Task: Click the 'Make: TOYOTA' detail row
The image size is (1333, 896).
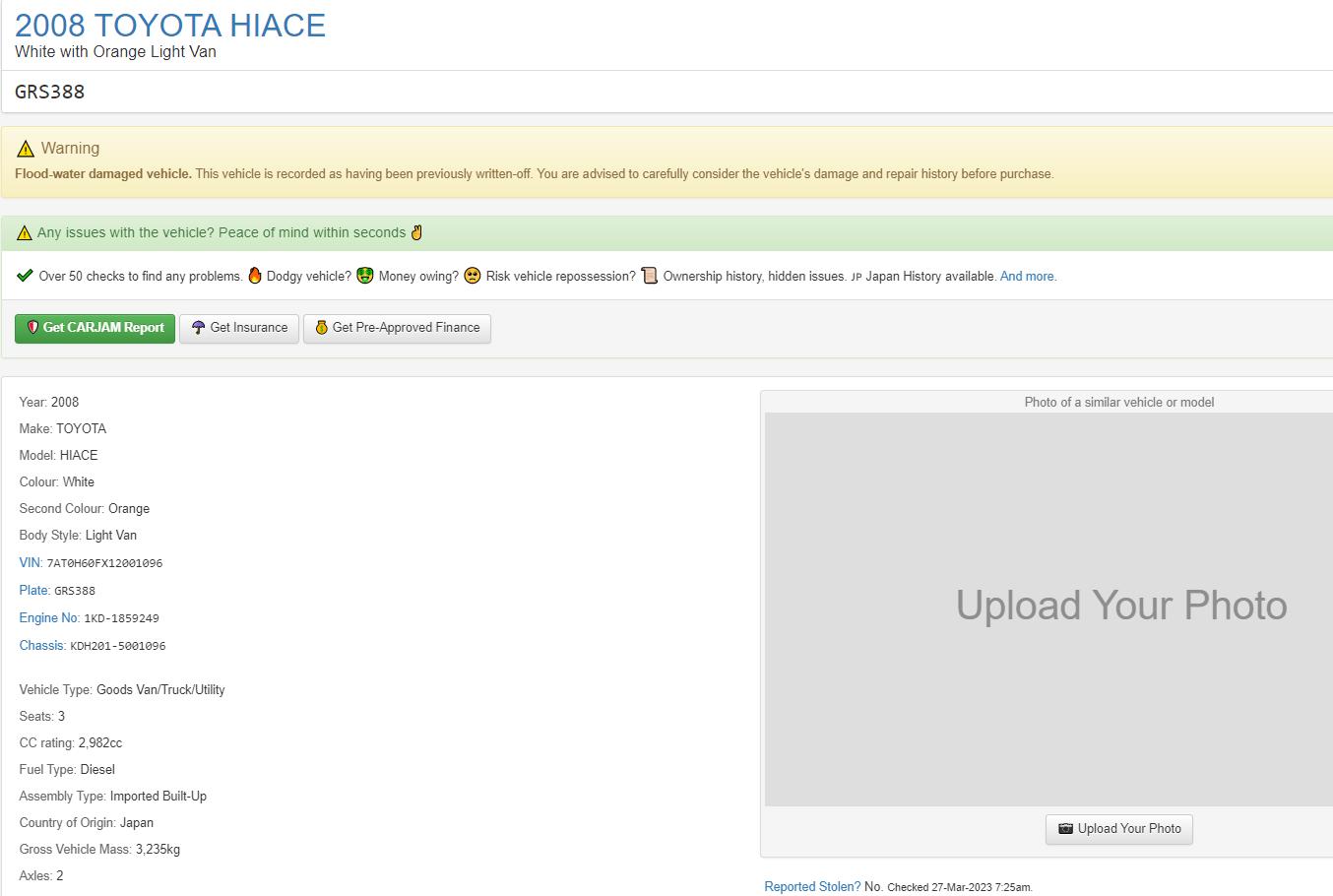Action: (x=63, y=429)
